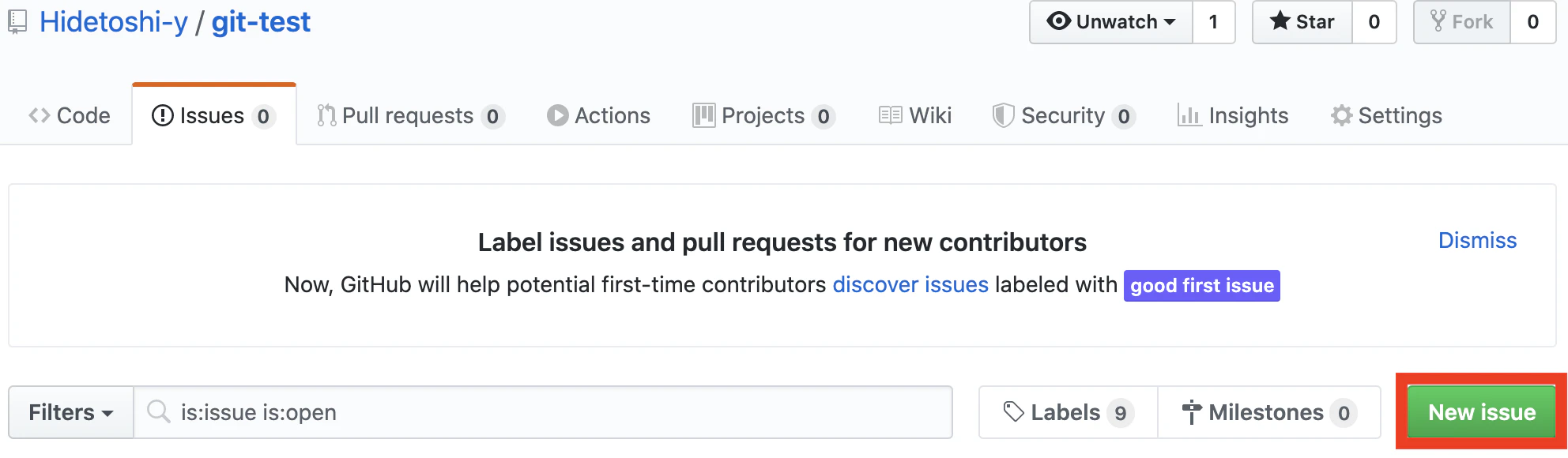The width and height of the screenshot is (1568, 458).
Task: Follow the discover issues link
Action: [x=910, y=284]
